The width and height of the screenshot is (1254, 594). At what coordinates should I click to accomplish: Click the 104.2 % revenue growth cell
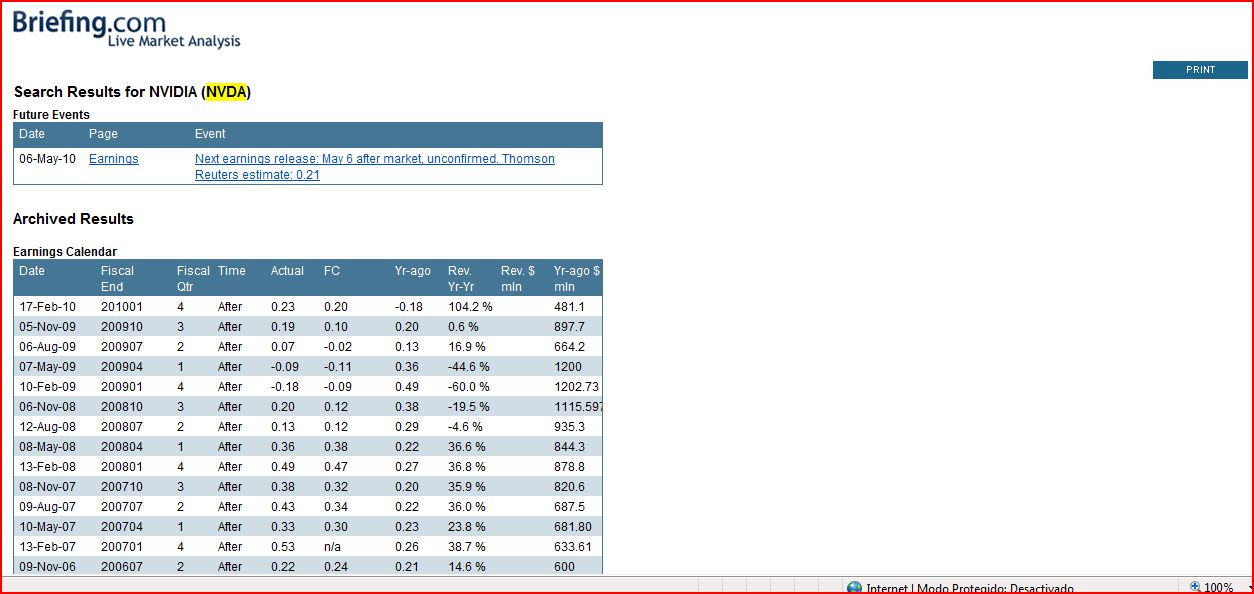click(x=470, y=307)
